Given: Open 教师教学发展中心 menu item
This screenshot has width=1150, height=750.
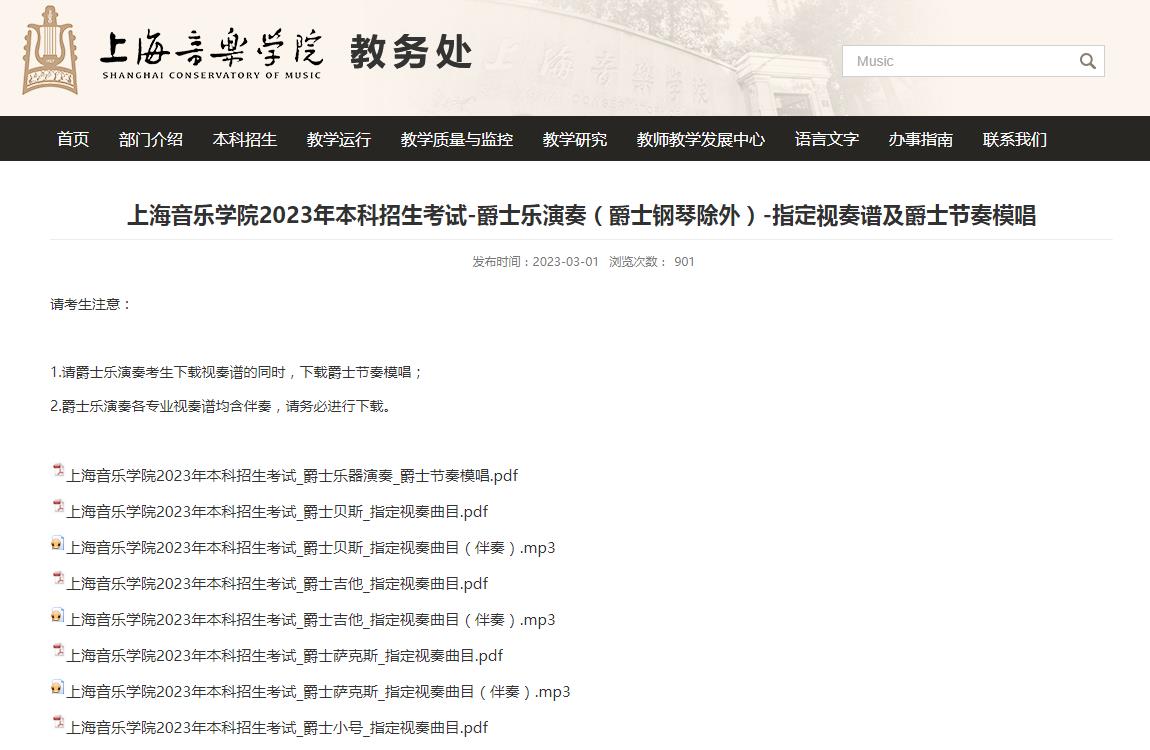Looking at the screenshot, I should [x=700, y=139].
